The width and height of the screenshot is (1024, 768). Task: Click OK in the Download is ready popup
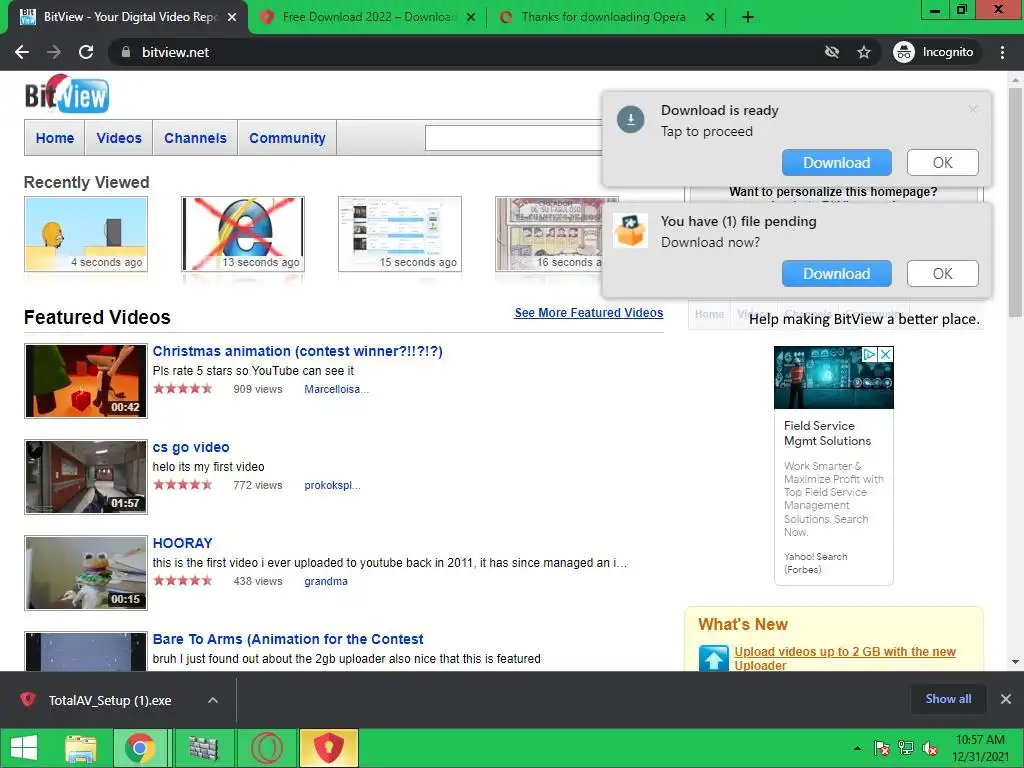coord(942,163)
